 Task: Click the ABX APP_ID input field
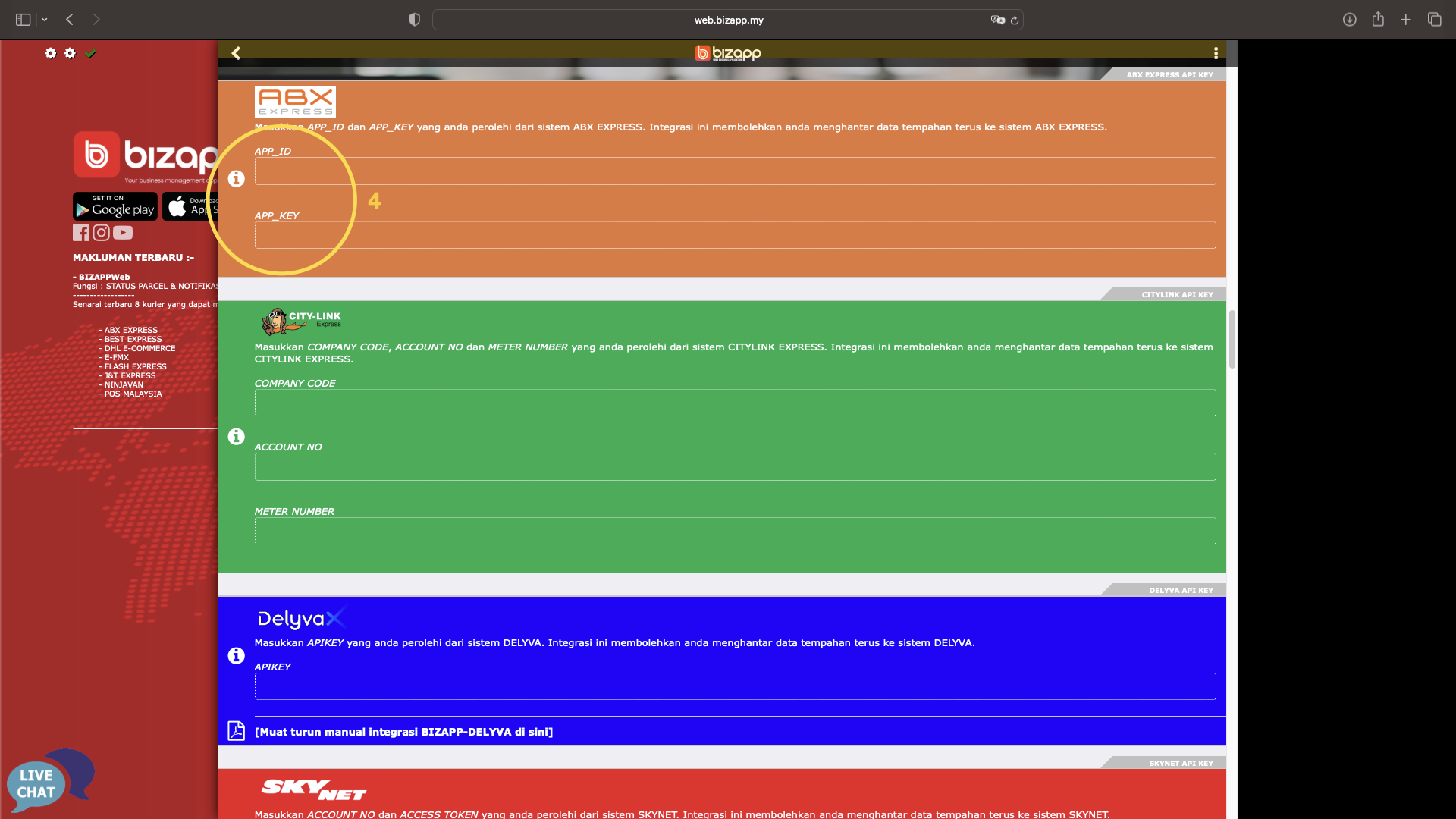click(x=735, y=171)
